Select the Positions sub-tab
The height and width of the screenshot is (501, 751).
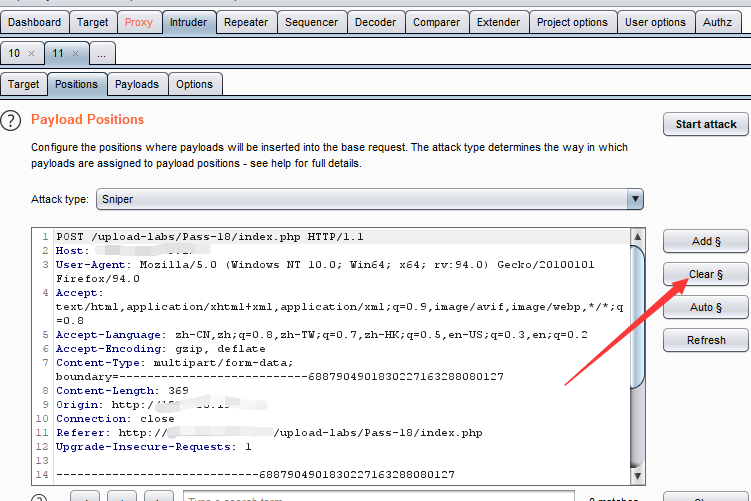point(77,84)
